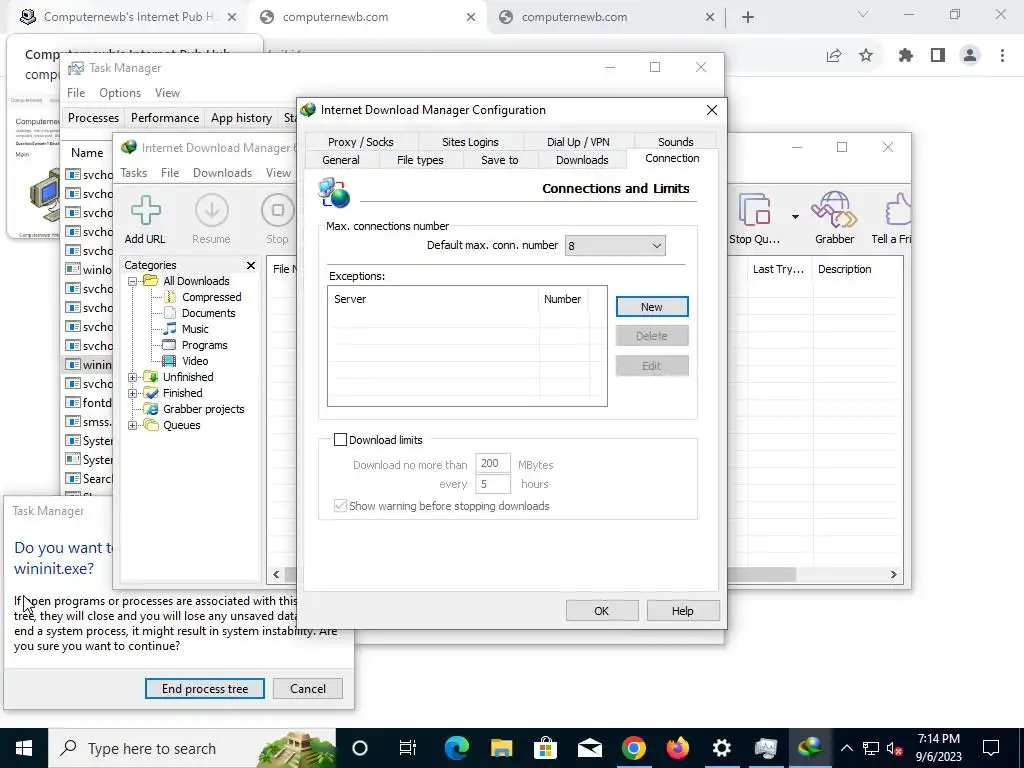Switch to Task Manager Performance tab
Viewport: 1024px width, 768px height.
tap(165, 118)
